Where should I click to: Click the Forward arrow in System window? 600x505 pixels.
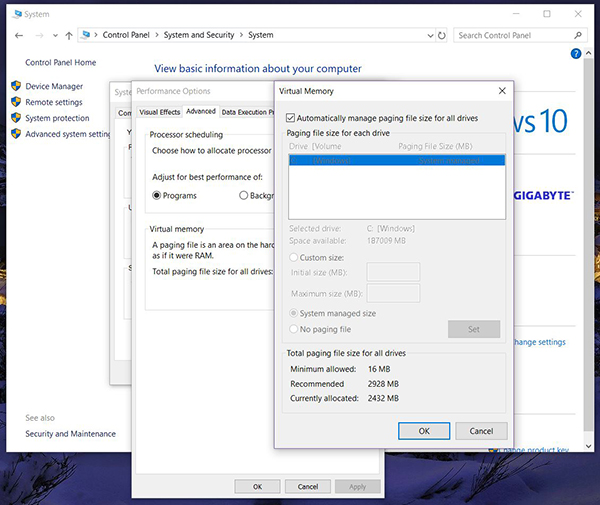pos(39,36)
